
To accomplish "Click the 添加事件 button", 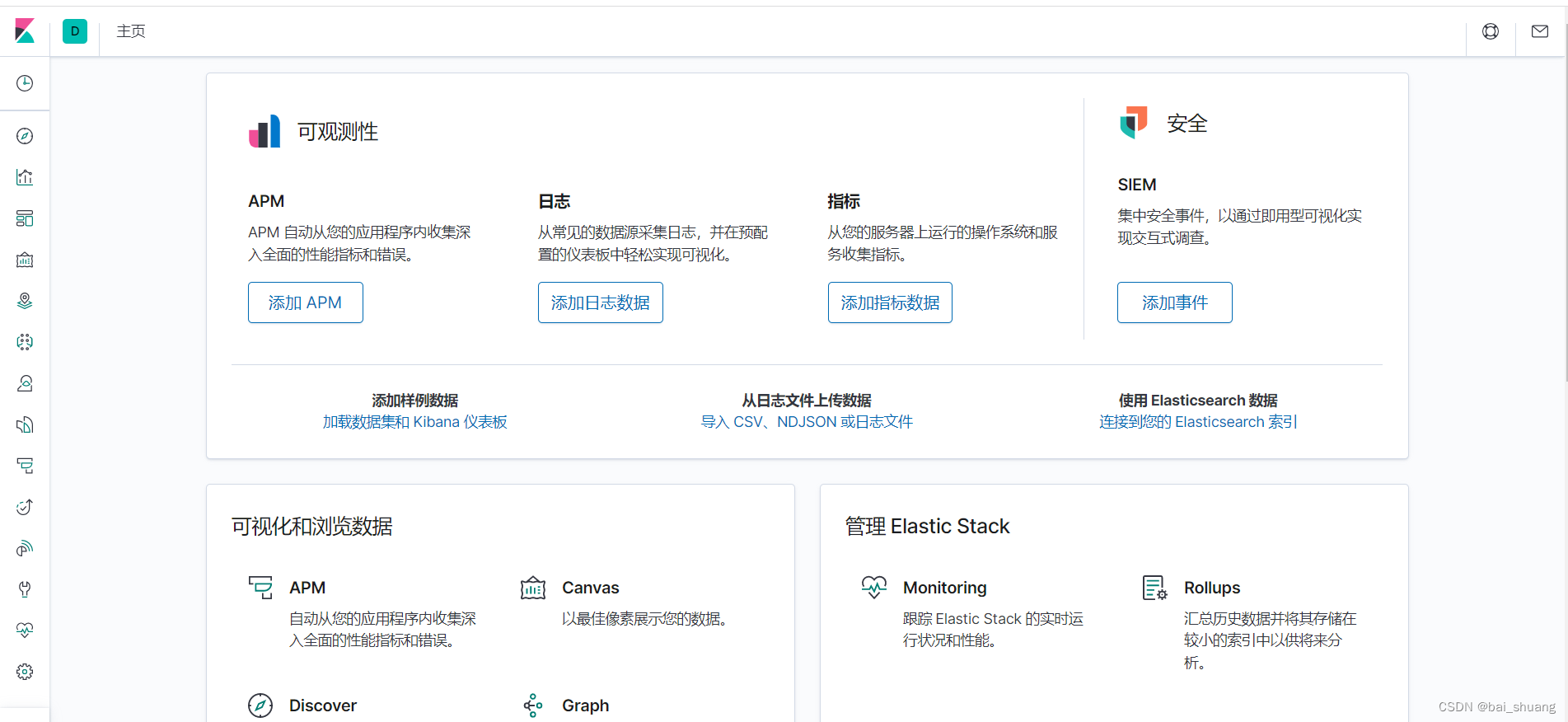I will 1175,302.
